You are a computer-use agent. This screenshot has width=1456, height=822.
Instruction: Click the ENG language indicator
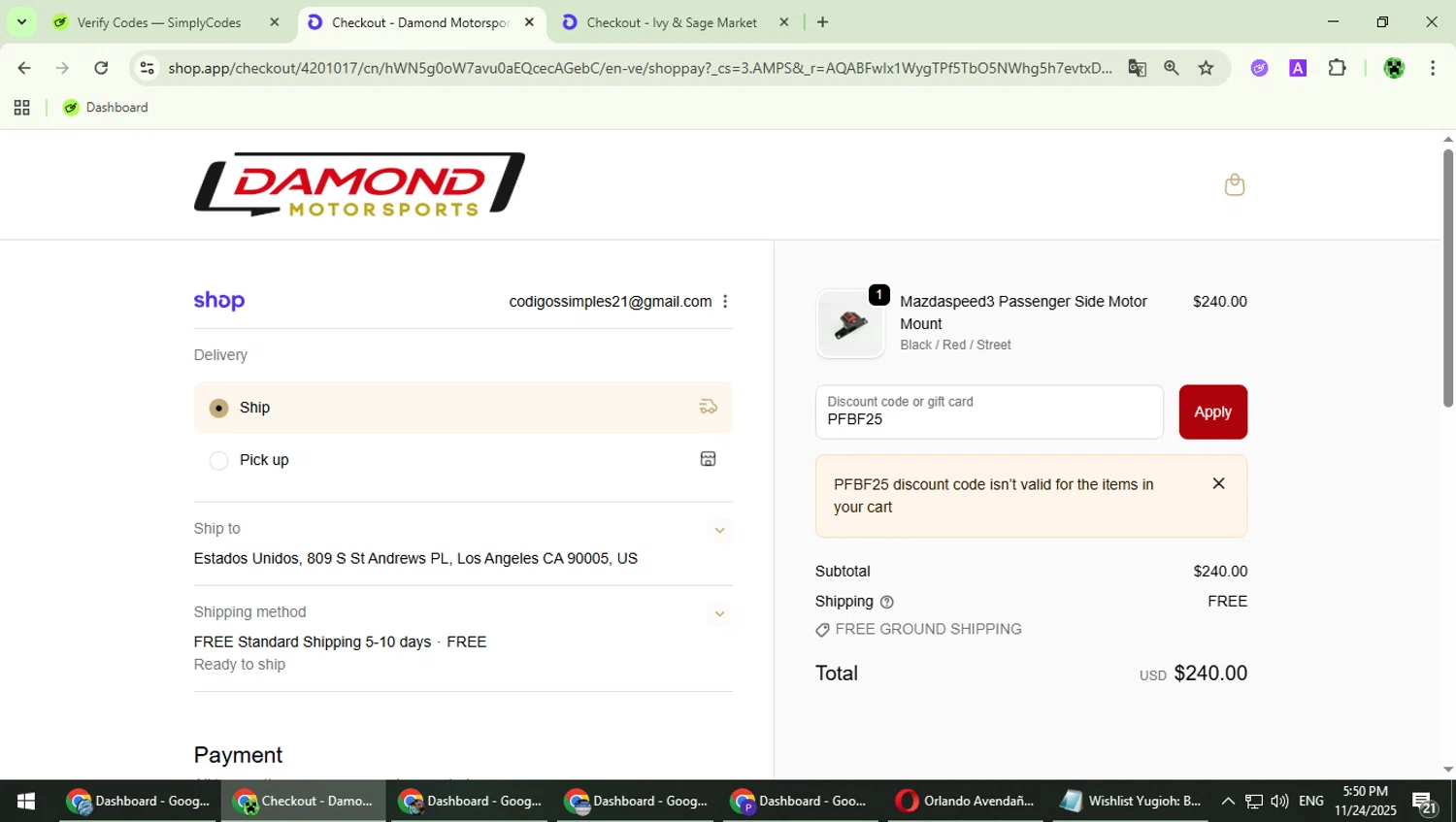pos(1311,802)
